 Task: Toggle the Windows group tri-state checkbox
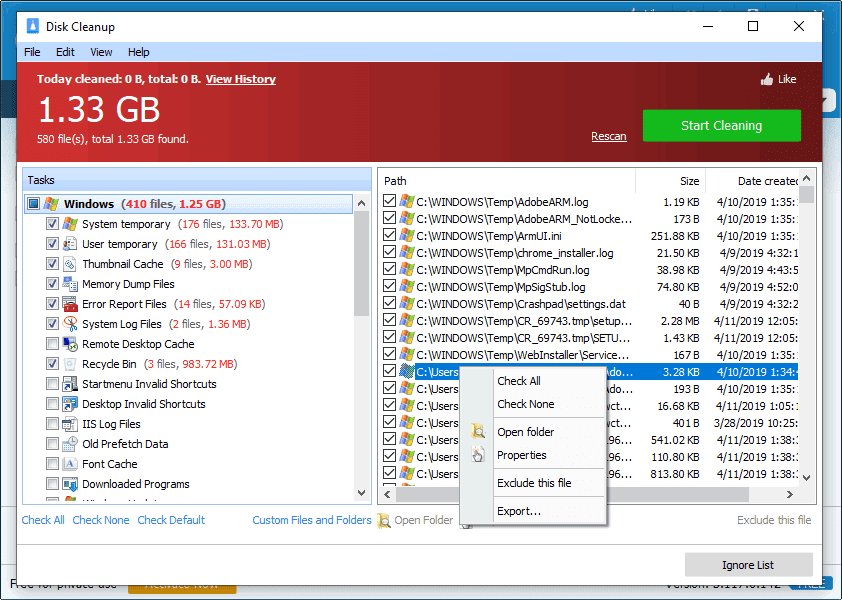pos(33,204)
